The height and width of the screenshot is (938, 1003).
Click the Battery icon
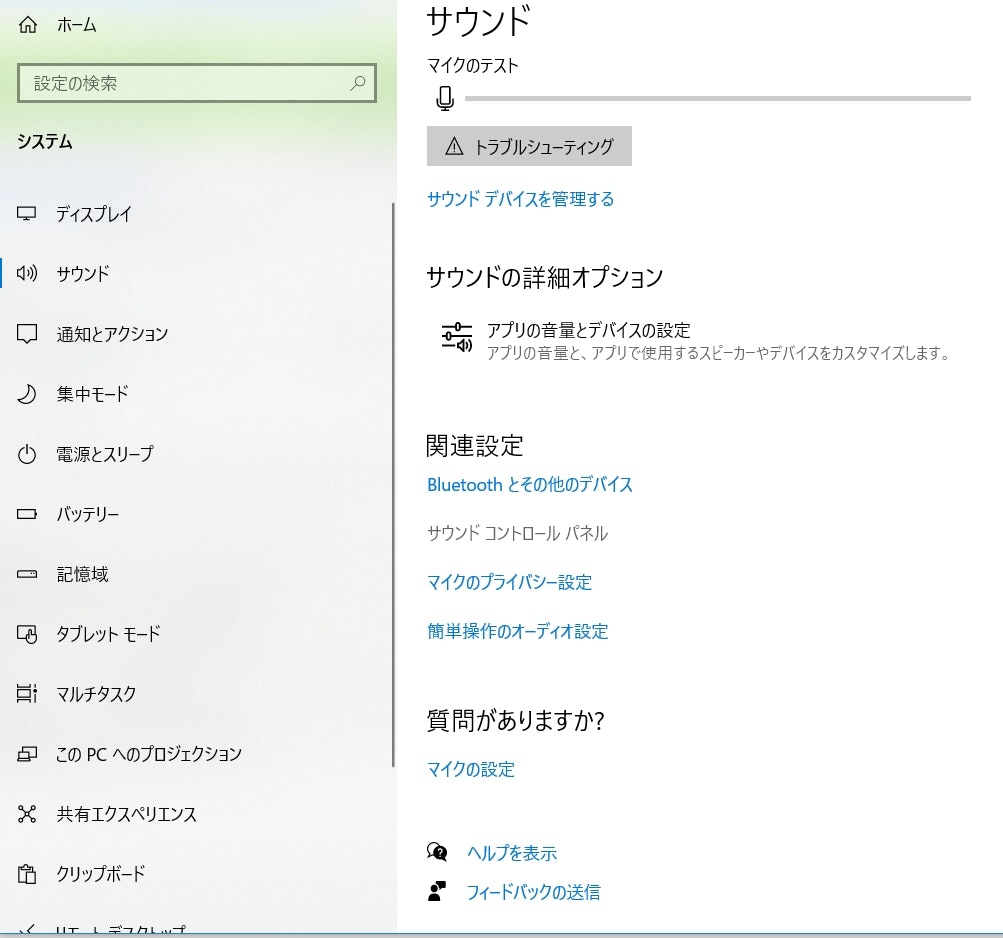[26, 514]
